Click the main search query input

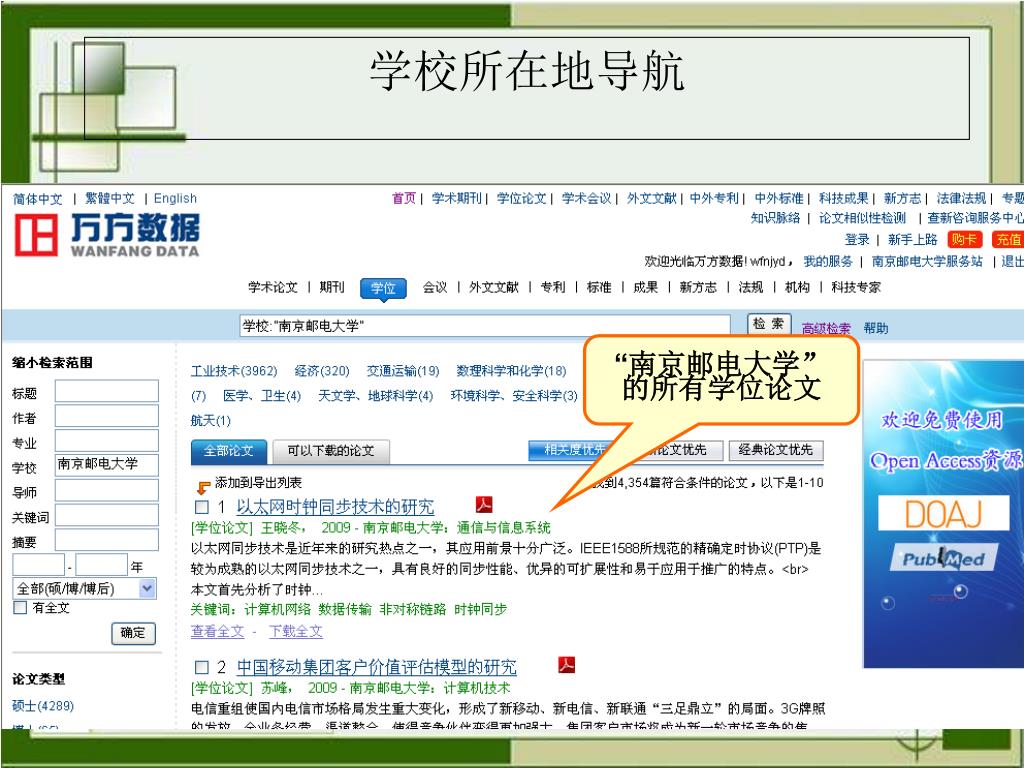click(485, 325)
